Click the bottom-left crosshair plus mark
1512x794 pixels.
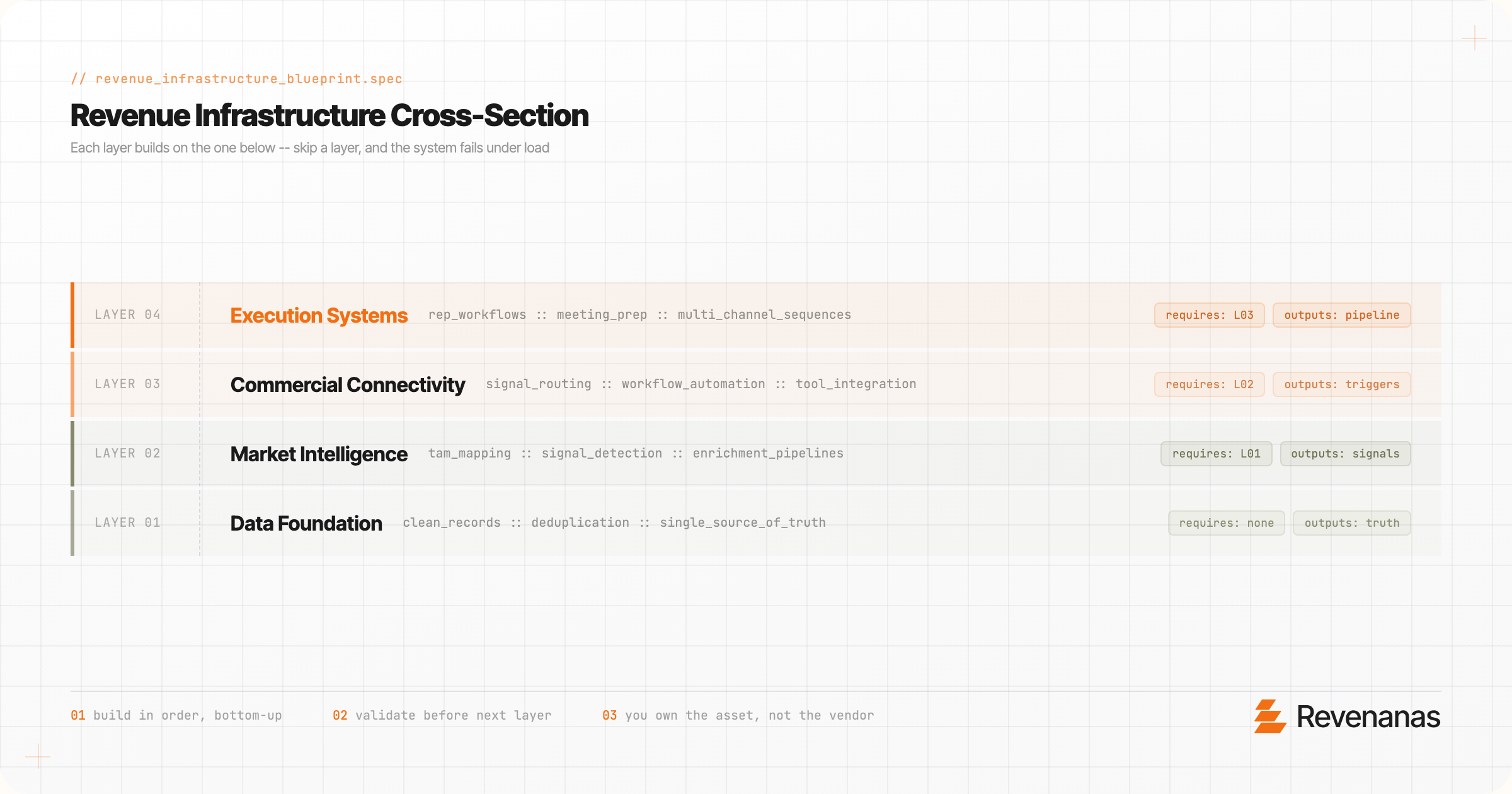coord(38,756)
